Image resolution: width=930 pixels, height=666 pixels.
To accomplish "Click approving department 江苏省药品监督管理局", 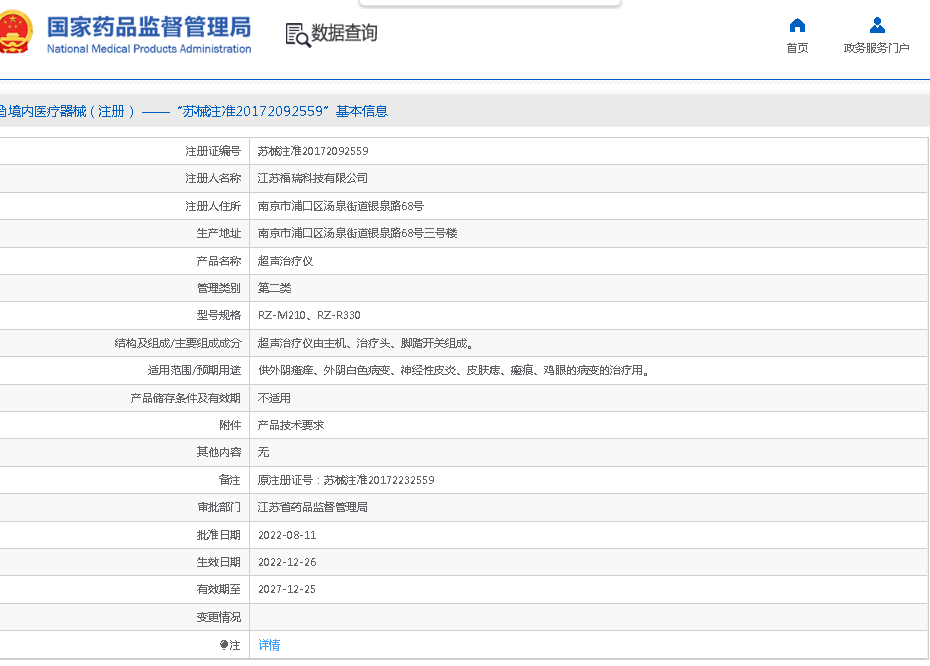I will [x=313, y=507].
